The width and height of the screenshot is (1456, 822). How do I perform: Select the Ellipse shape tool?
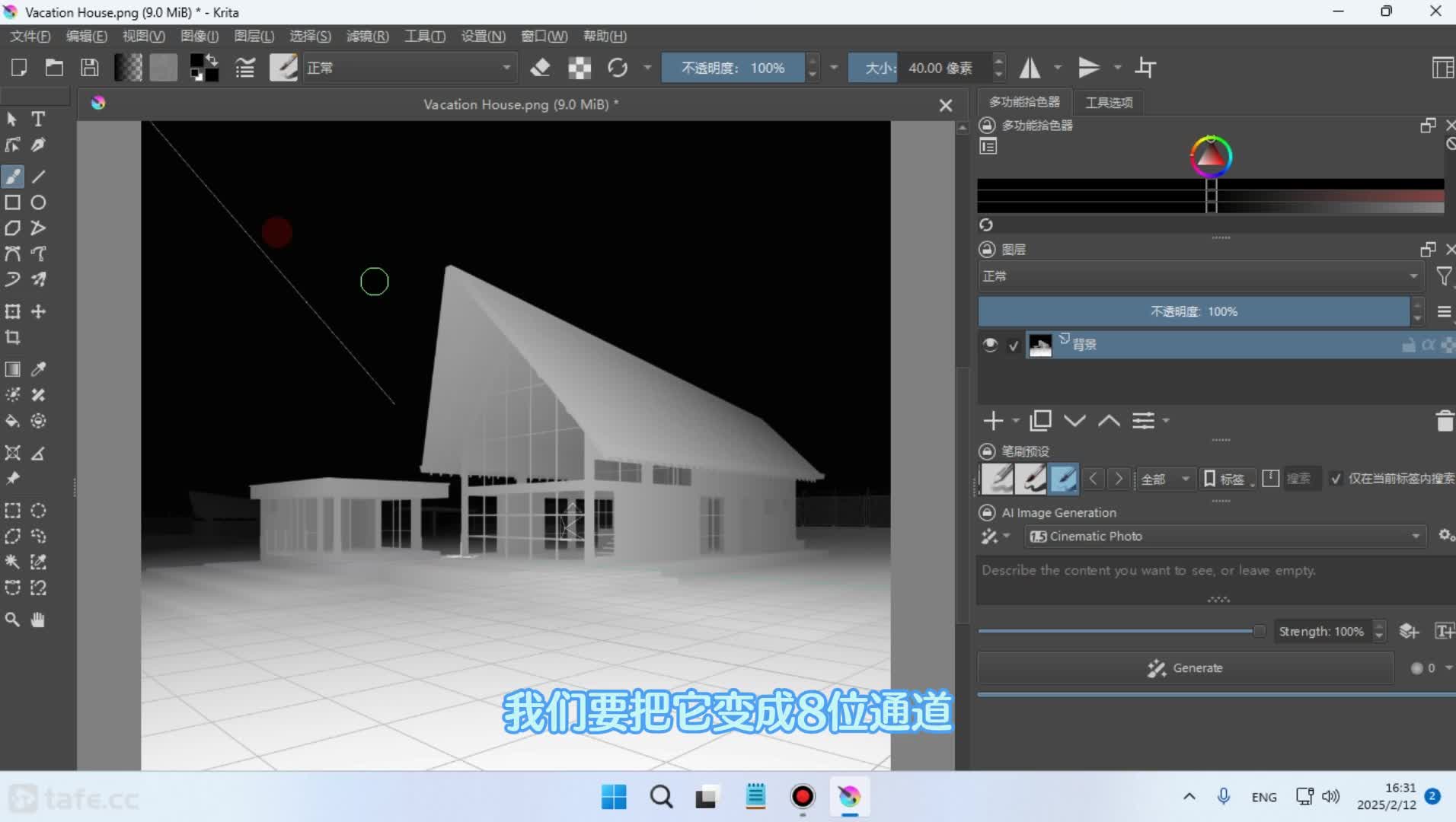click(x=38, y=202)
